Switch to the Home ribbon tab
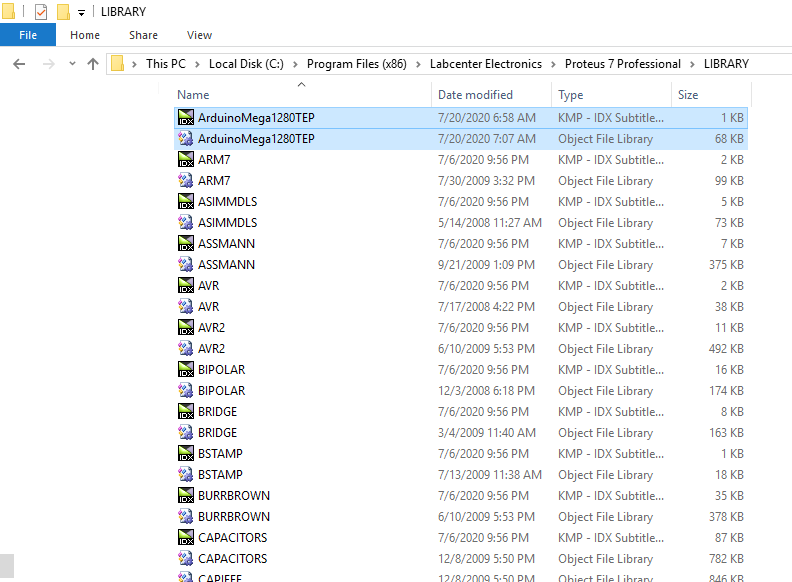The height and width of the screenshot is (582, 792). [x=85, y=35]
